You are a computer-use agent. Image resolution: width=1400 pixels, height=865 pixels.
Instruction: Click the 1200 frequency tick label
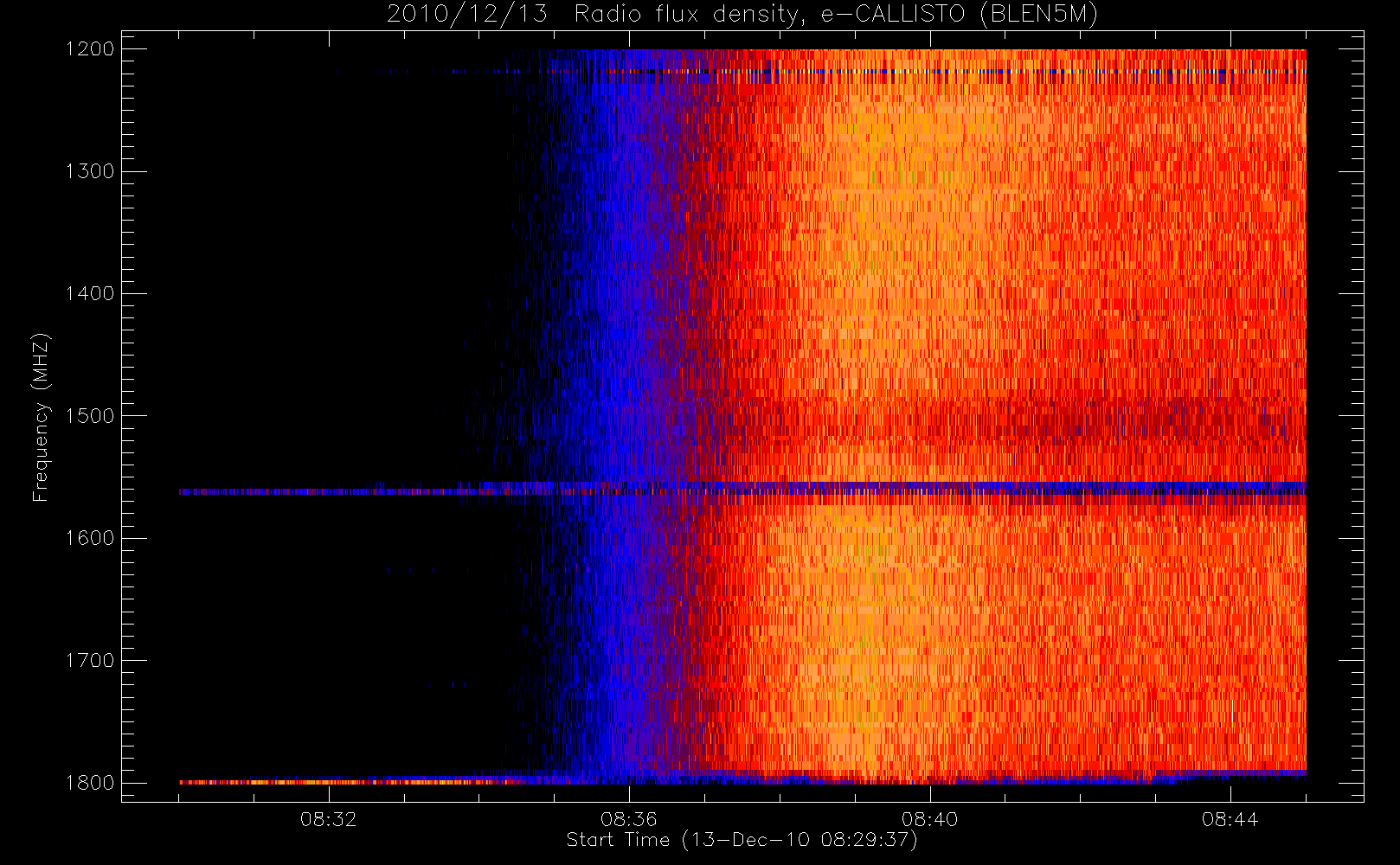pos(90,49)
